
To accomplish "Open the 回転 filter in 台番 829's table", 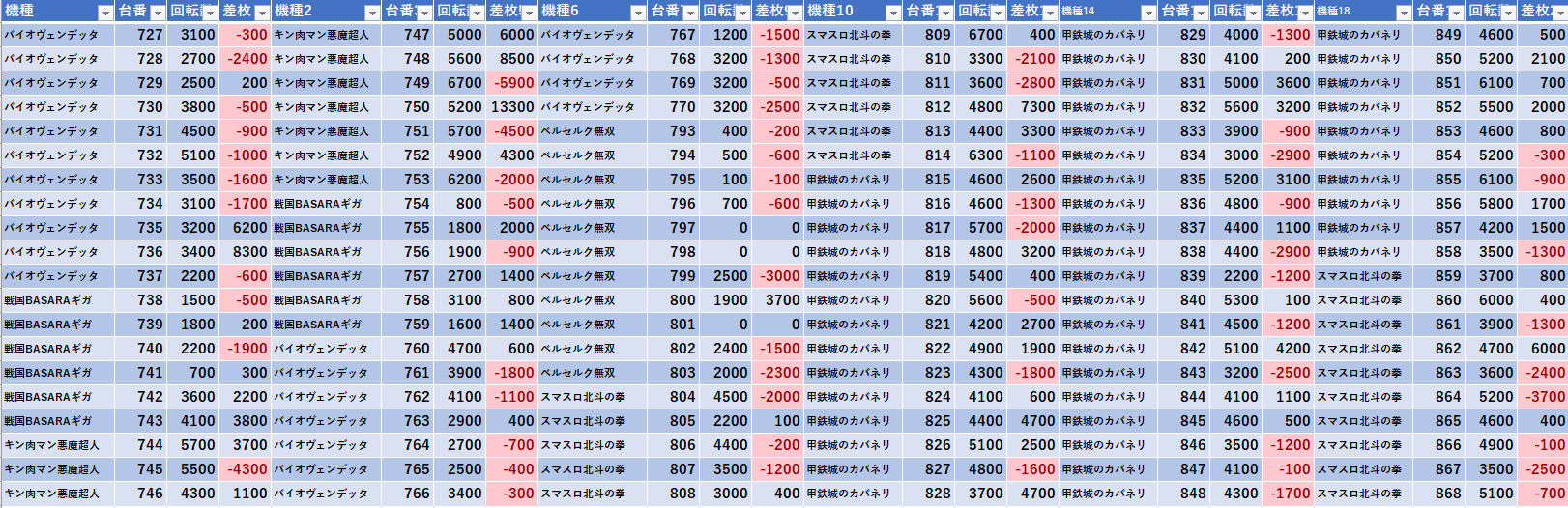I will coord(1253,13).
